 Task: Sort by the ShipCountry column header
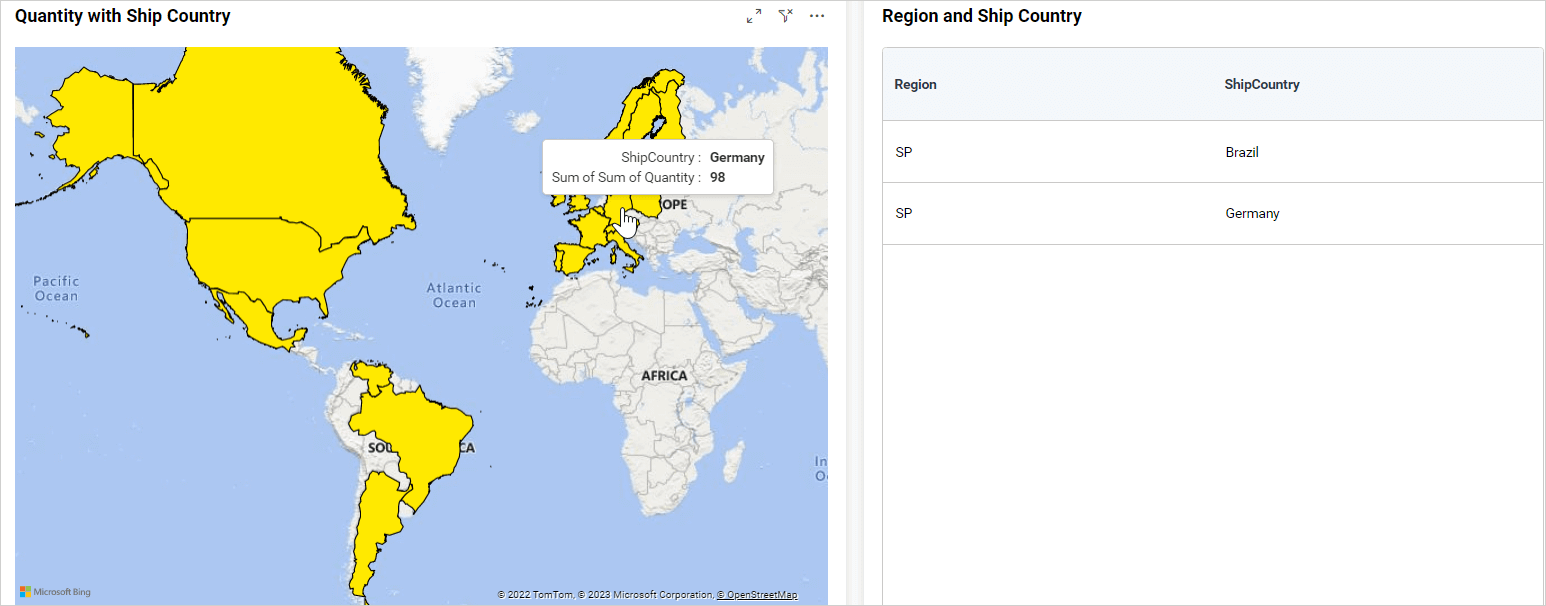click(1262, 85)
